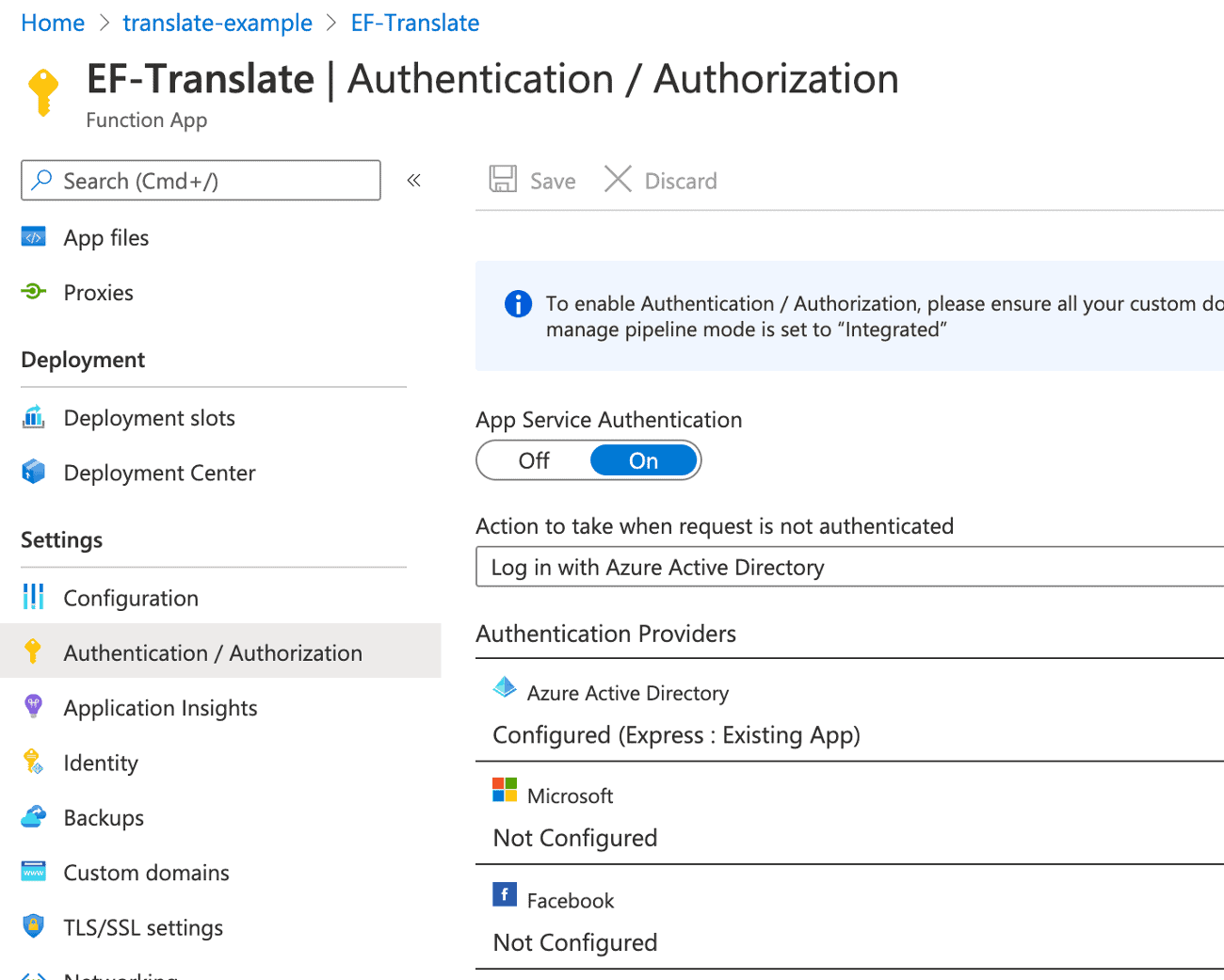
Task: Click the Configuration bars icon
Action: [33, 597]
